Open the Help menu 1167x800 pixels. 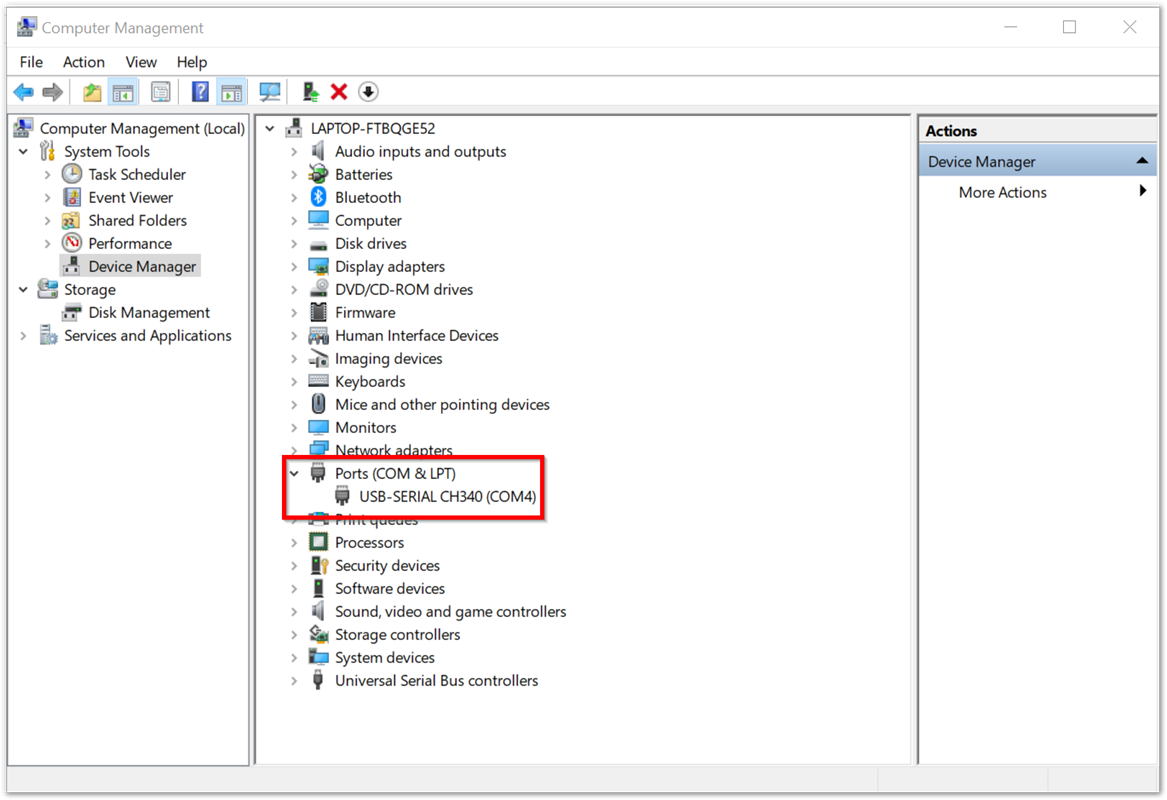tap(191, 62)
